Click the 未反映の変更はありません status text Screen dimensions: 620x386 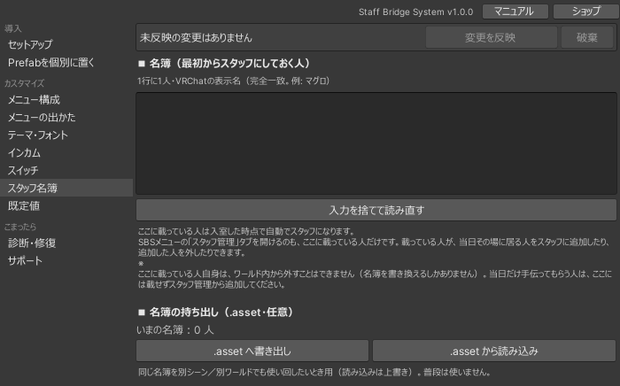tap(196, 38)
